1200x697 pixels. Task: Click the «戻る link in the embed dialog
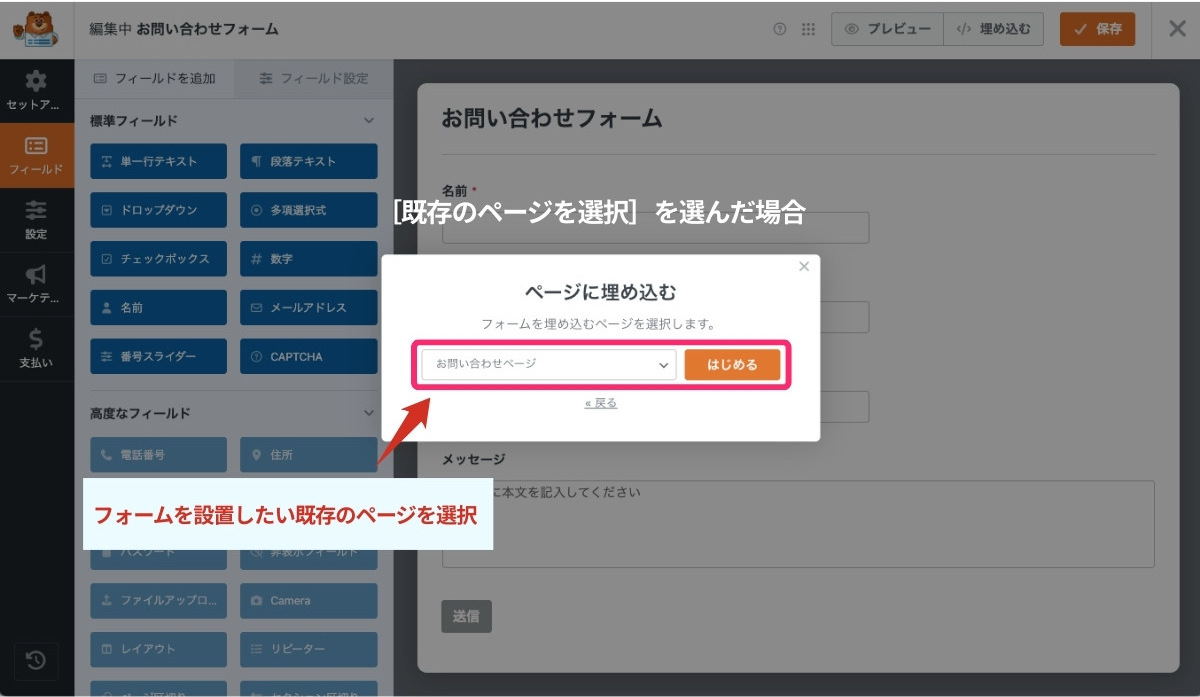click(x=600, y=401)
